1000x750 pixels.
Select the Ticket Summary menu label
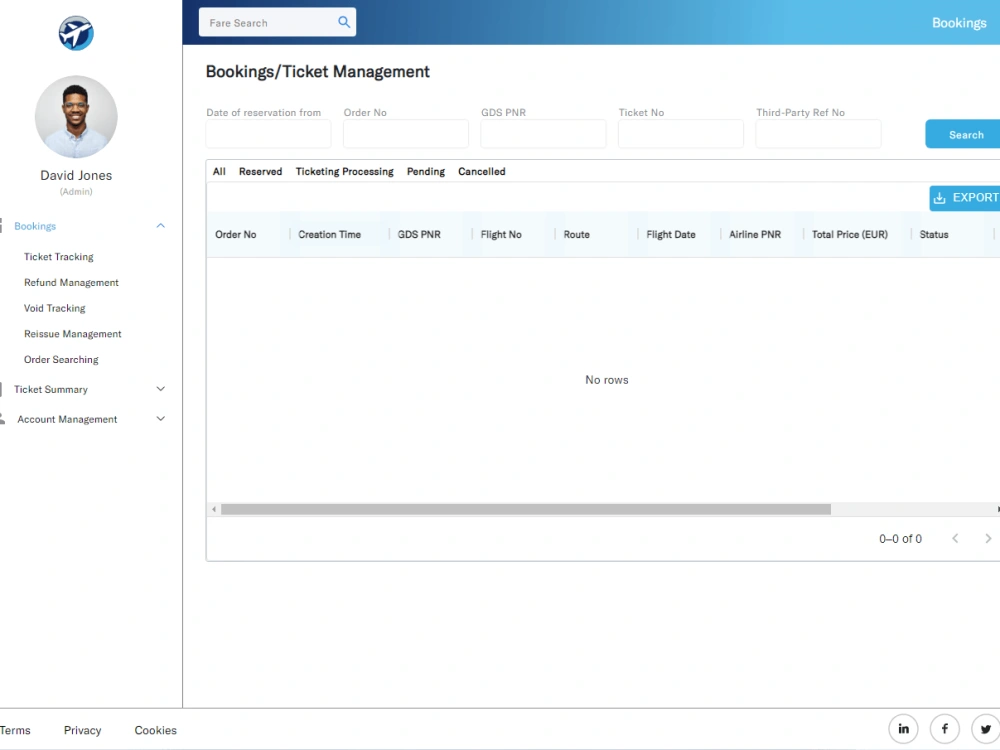pyautogui.click(x=51, y=389)
